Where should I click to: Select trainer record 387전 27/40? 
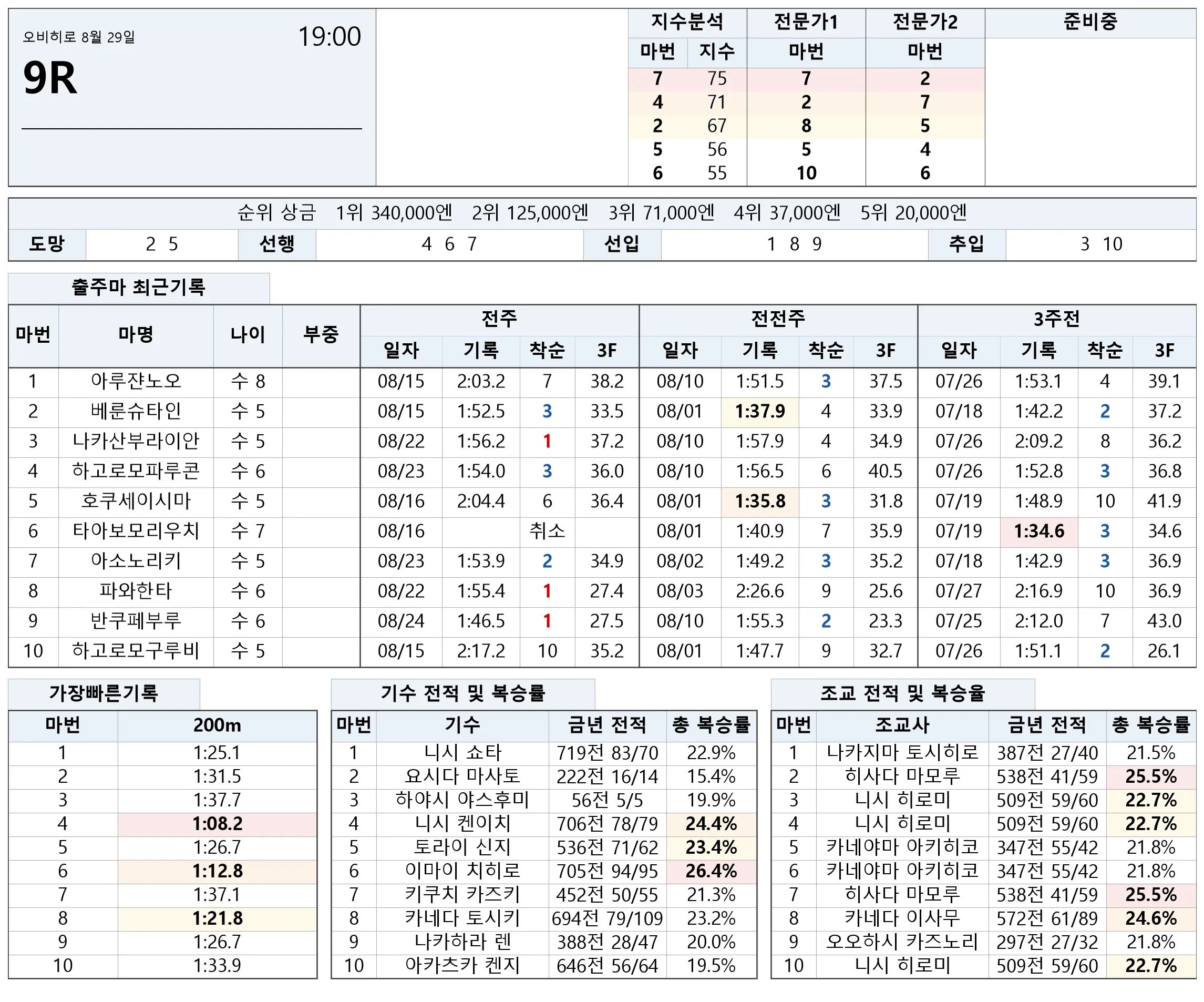click(1047, 753)
